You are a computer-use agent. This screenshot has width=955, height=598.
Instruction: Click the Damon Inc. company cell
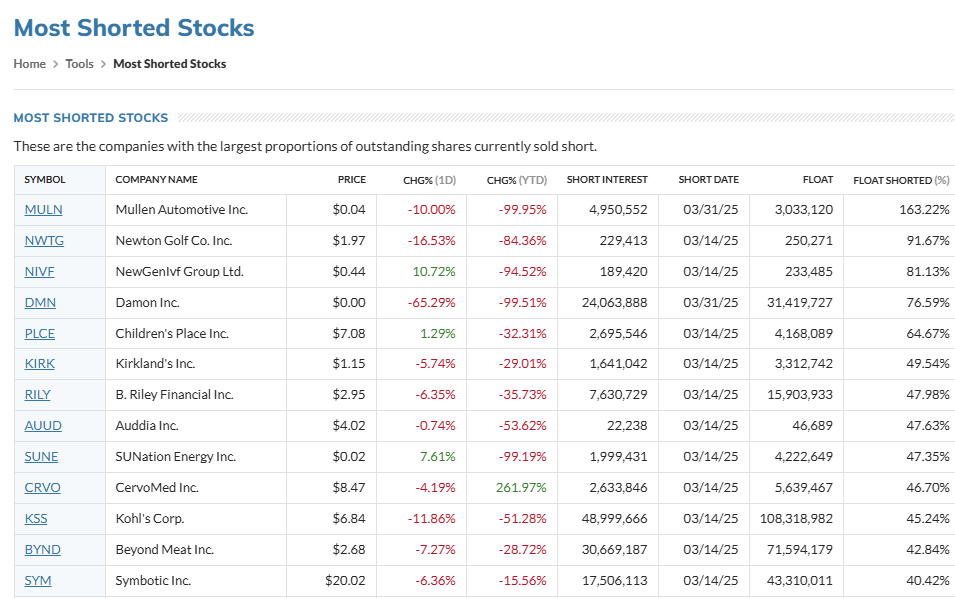click(x=147, y=303)
